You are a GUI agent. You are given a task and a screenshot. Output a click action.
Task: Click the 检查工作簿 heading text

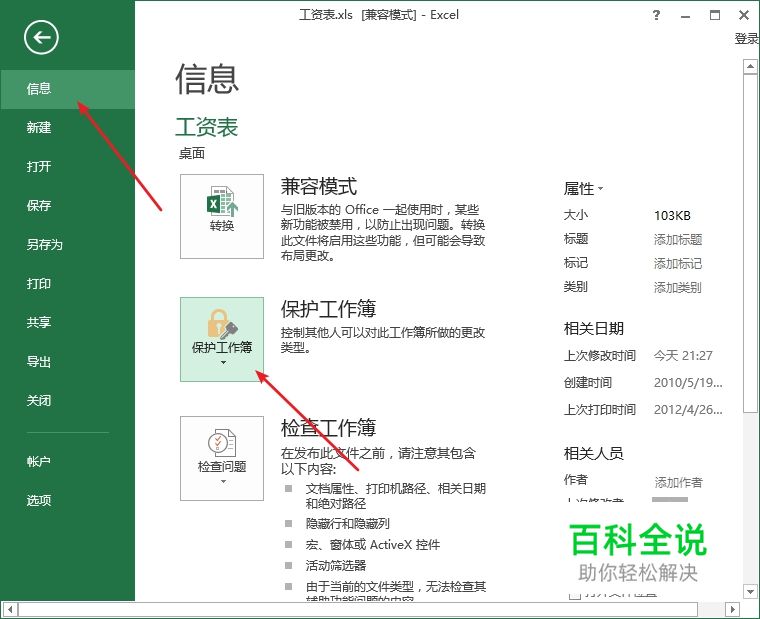[329, 428]
